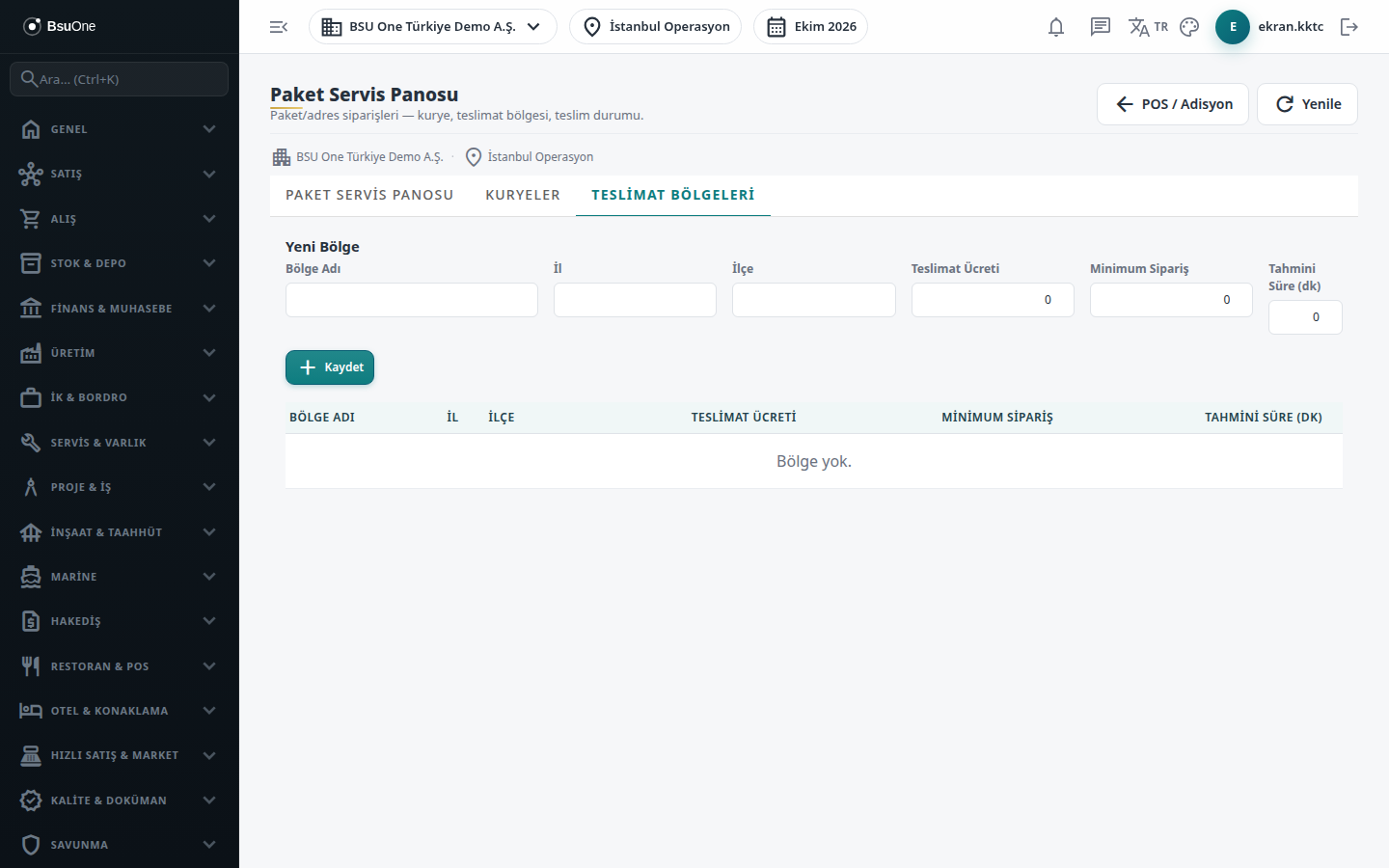Expand the İNŞAAT & TAAHHÜT menu chevron
This screenshot has width=1389, height=868.
point(209,532)
